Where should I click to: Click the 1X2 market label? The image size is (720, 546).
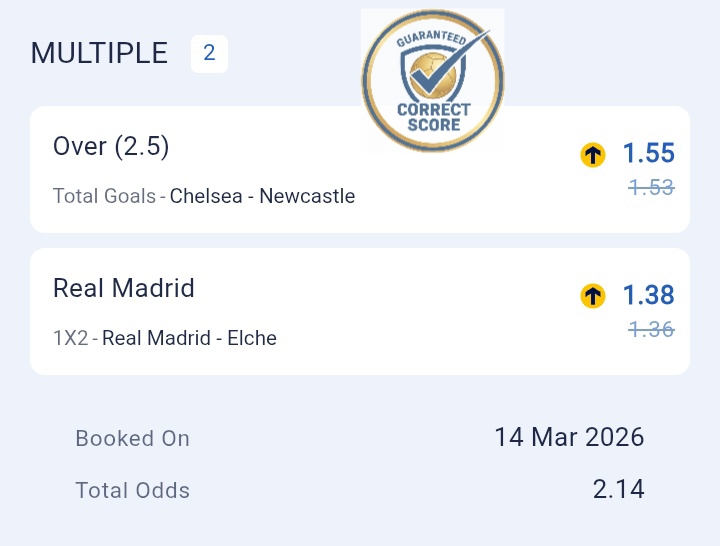coord(70,338)
